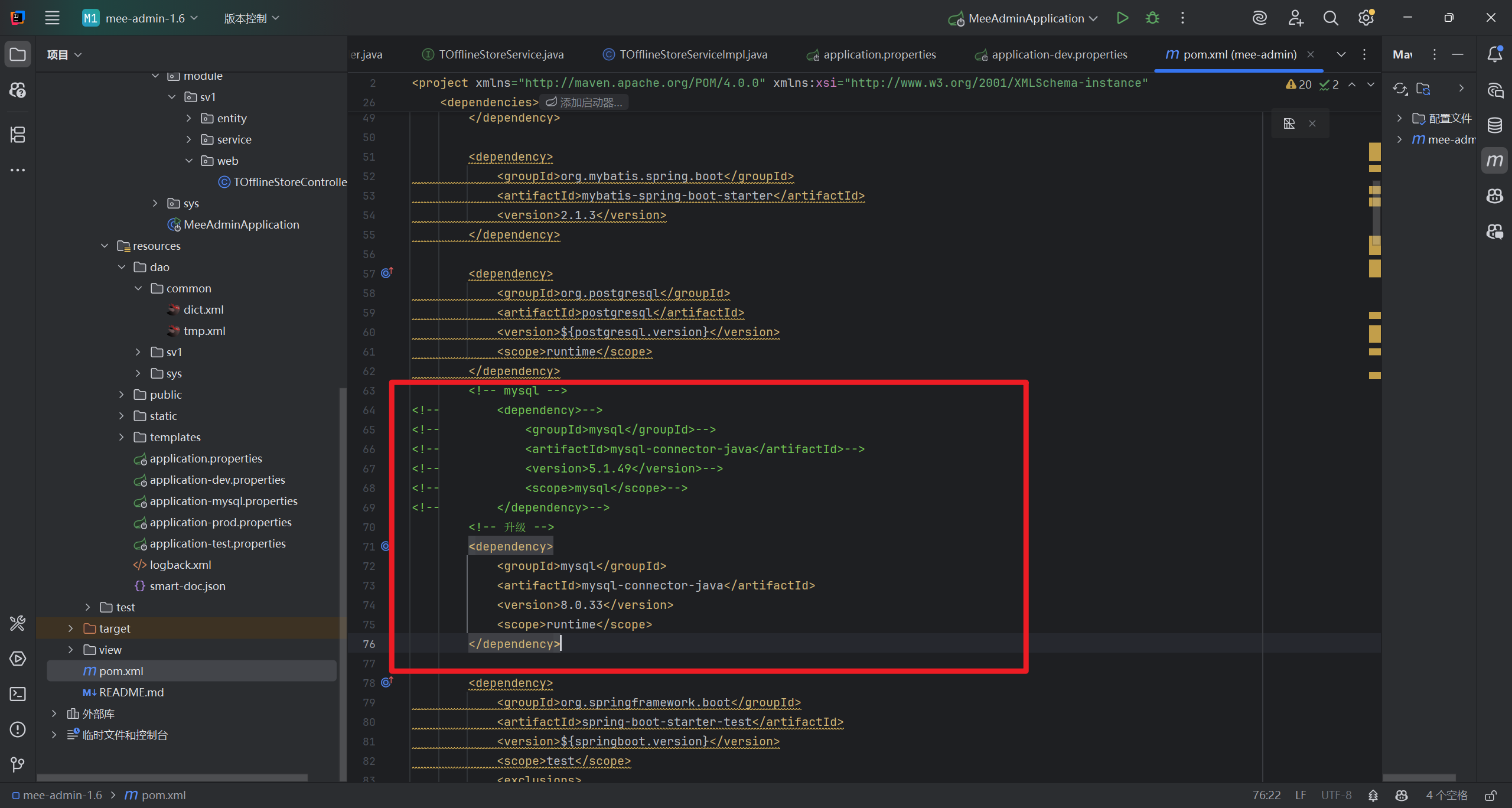1512x808 pixels.
Task: Reload all Maven projects
Action: pos(1400,89)
